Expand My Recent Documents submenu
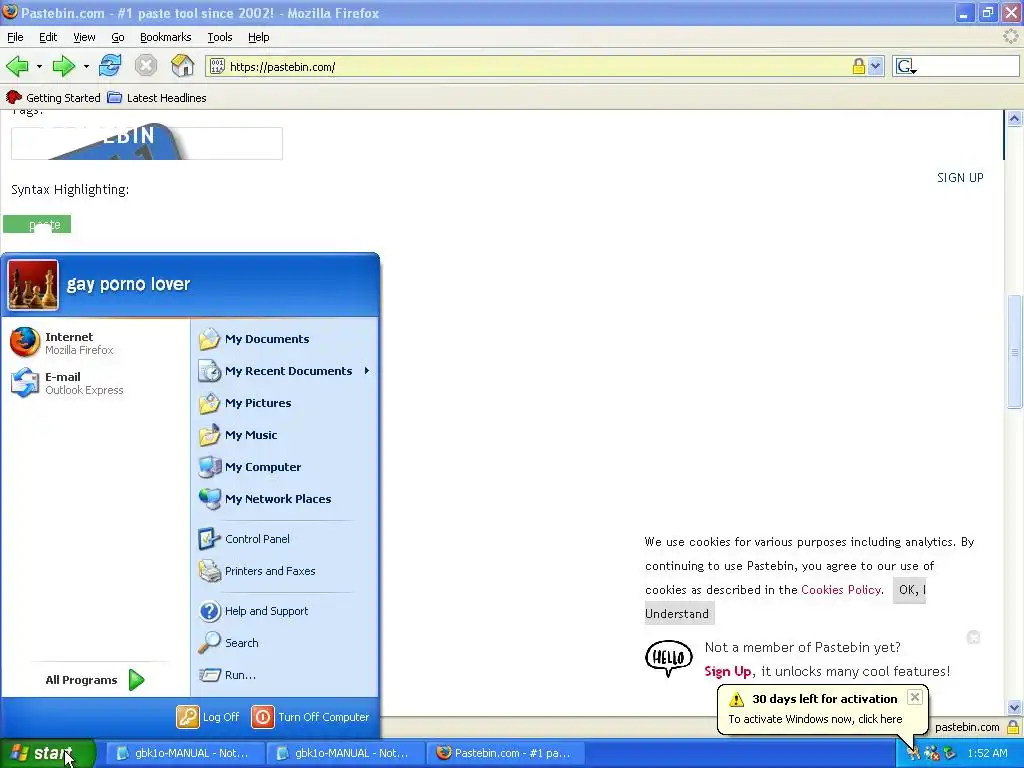The image size is (1024, 768). coord(286,371)
